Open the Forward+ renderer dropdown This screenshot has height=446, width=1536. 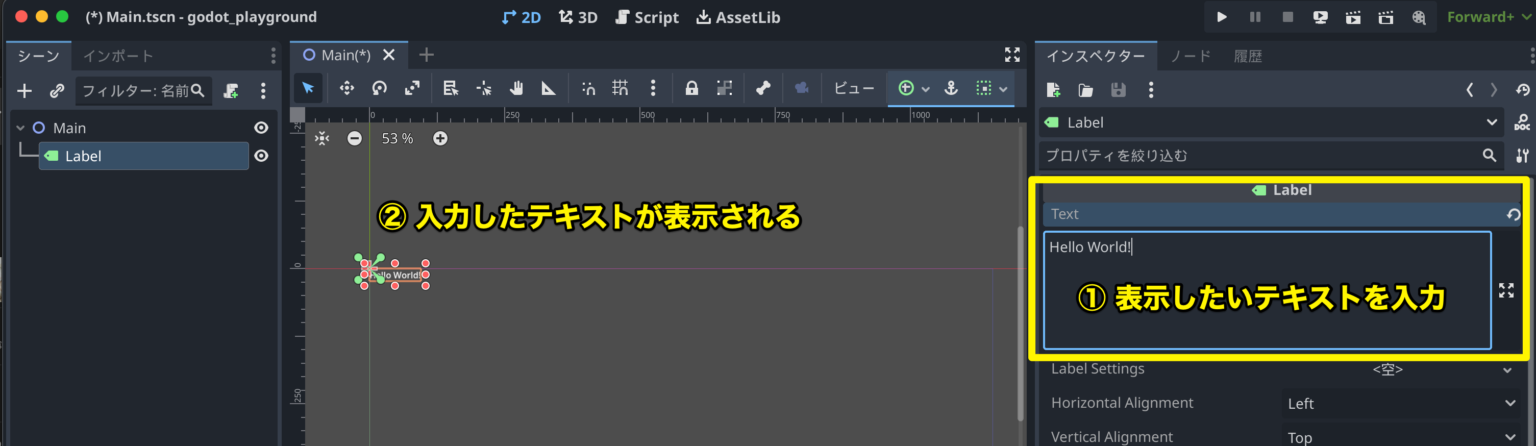point(1488,17)
